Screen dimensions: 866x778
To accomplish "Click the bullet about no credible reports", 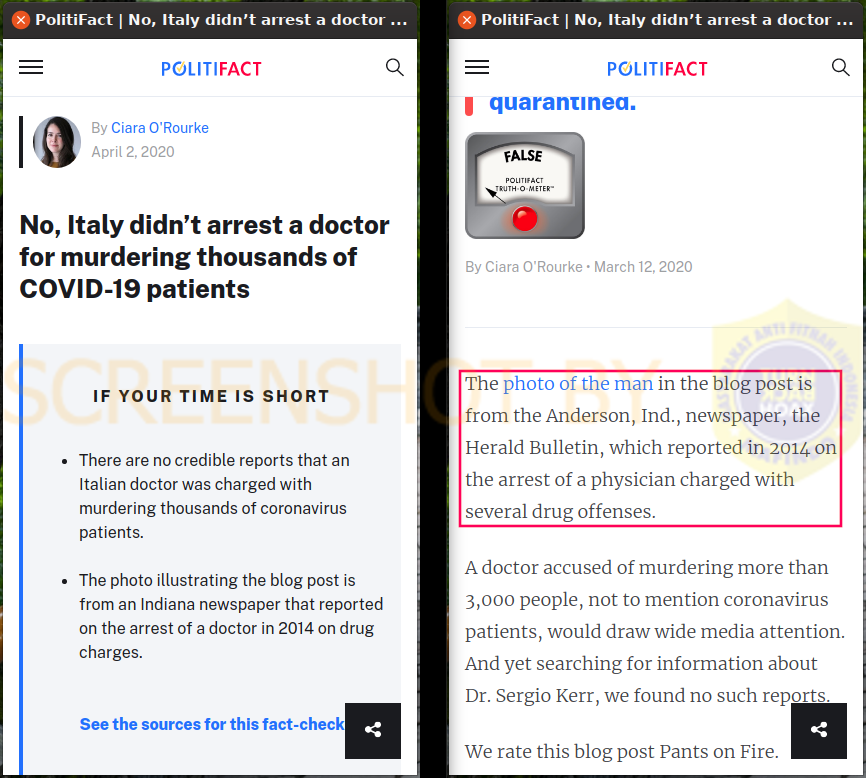I will pyautogui.click(x=214, y=496).
